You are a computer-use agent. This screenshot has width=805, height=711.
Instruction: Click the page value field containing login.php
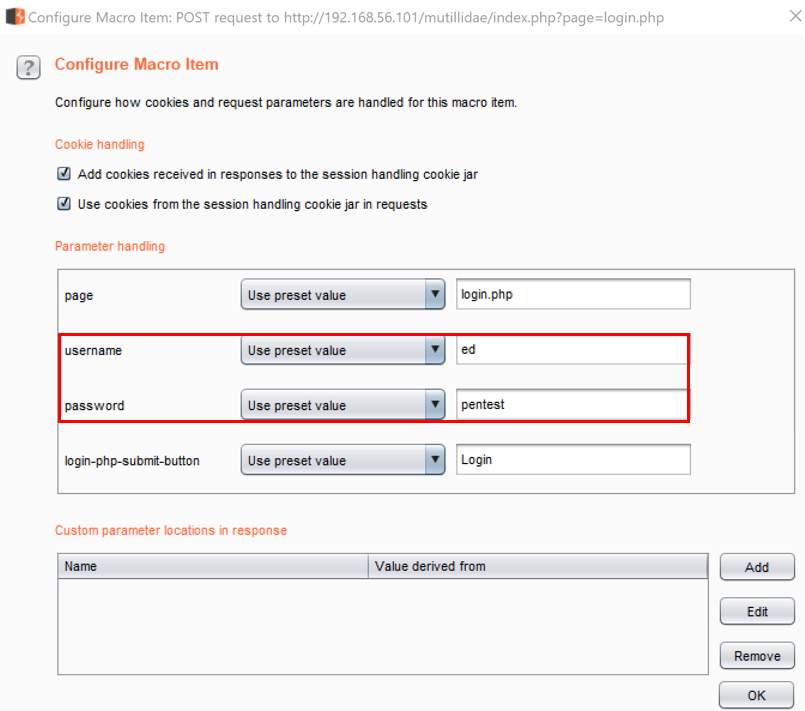tap(573, 295)
